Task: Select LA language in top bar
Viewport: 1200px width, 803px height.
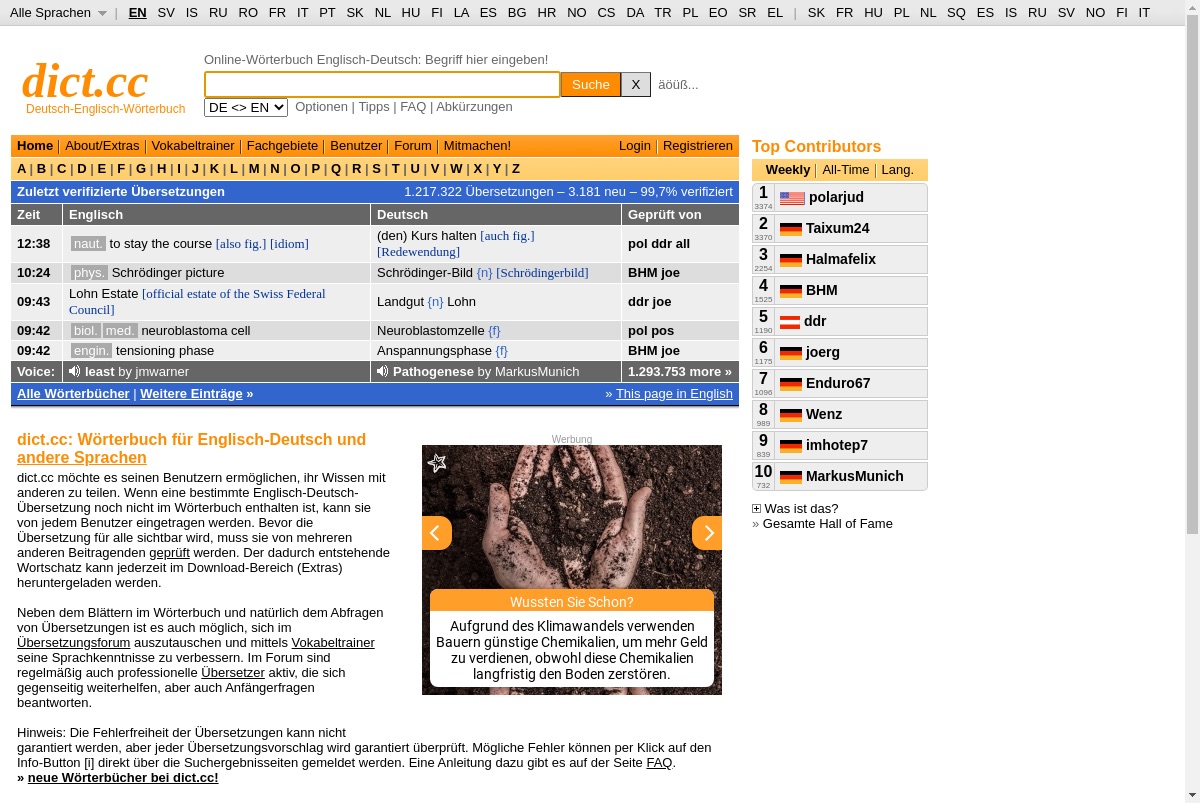Action: pyautogui.click(x=461, y=13)
